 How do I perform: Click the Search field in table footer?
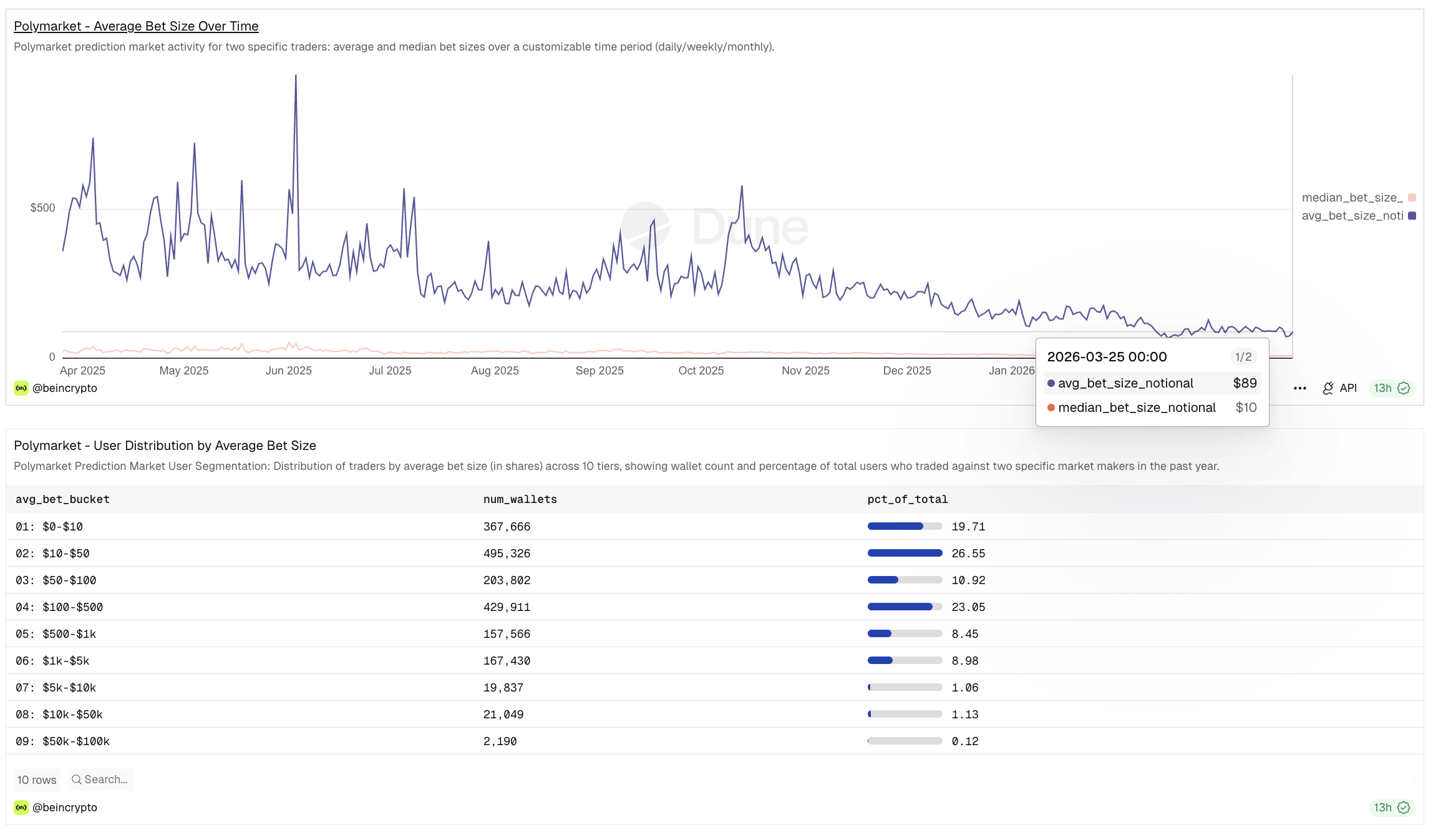tap(106, 779)
